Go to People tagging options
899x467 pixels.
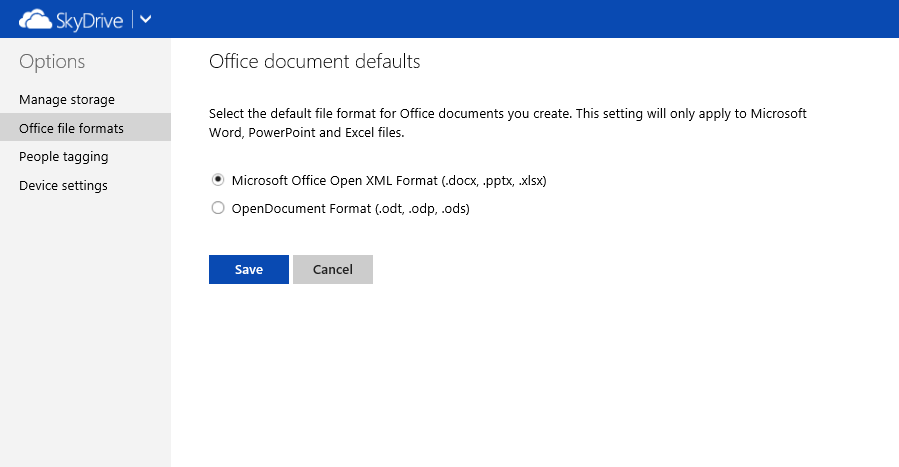63,157
